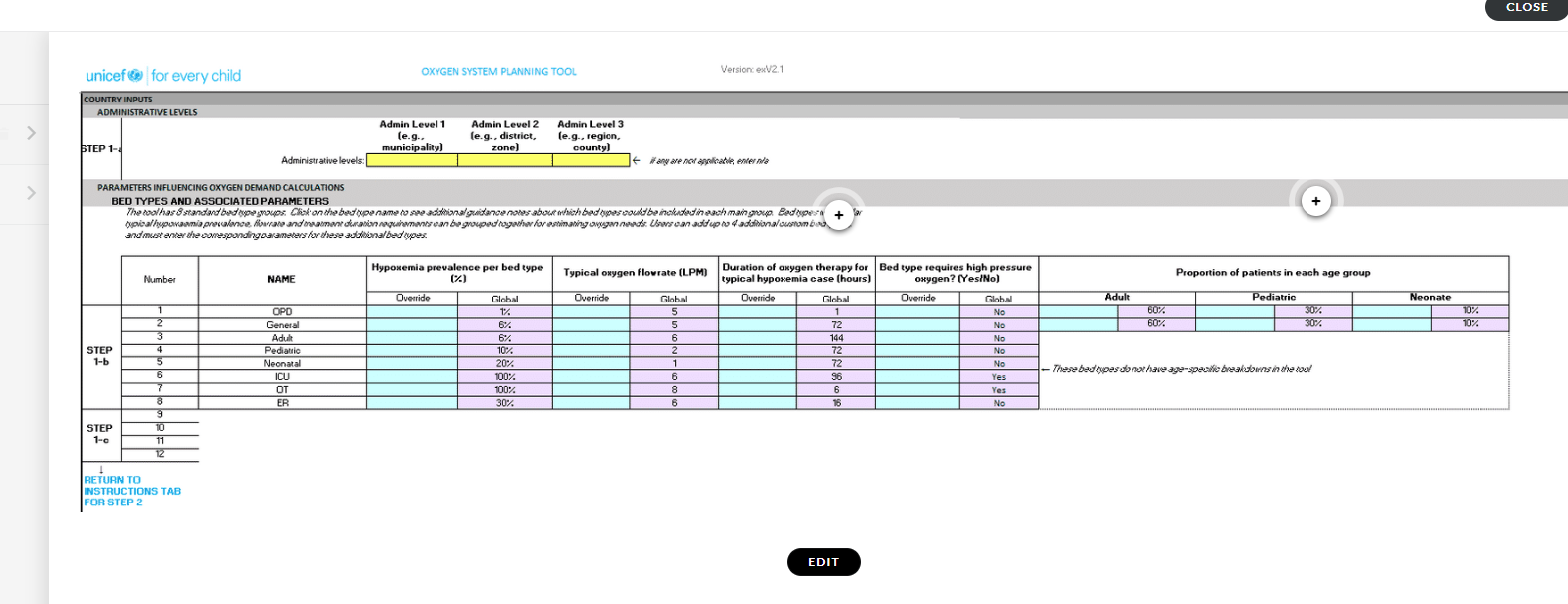1568x604 pixels.
Task: Select the yellow Admin Level 3 input cell
Action: point(591,160)
